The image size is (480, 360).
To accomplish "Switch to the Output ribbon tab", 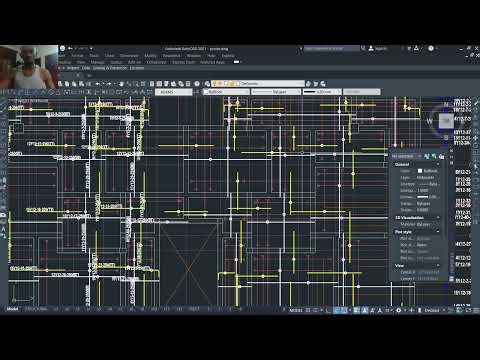I will tap(116, 62).
